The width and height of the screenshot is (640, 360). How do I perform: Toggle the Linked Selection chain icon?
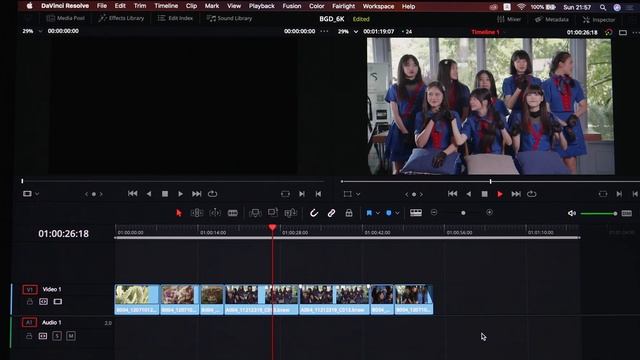pos(331,213)
